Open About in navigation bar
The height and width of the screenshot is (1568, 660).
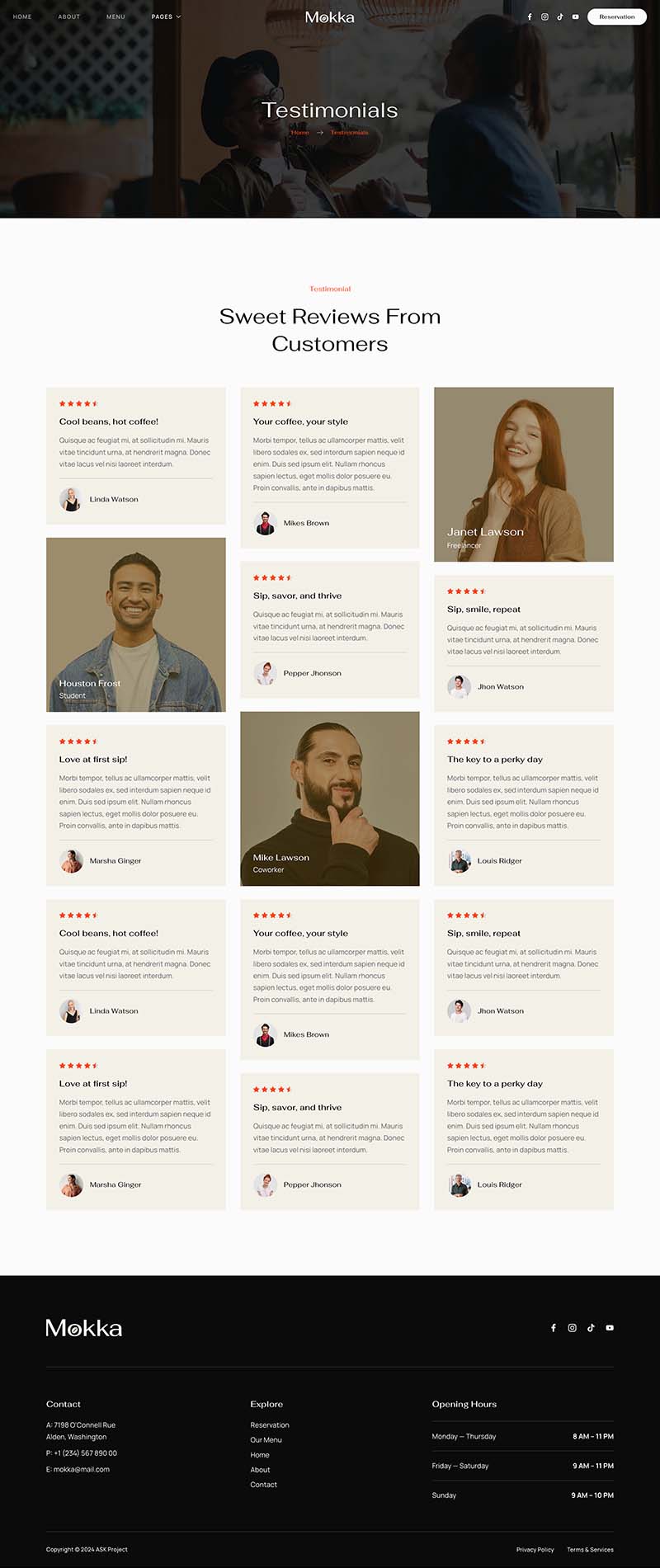[x=69, y=16]
